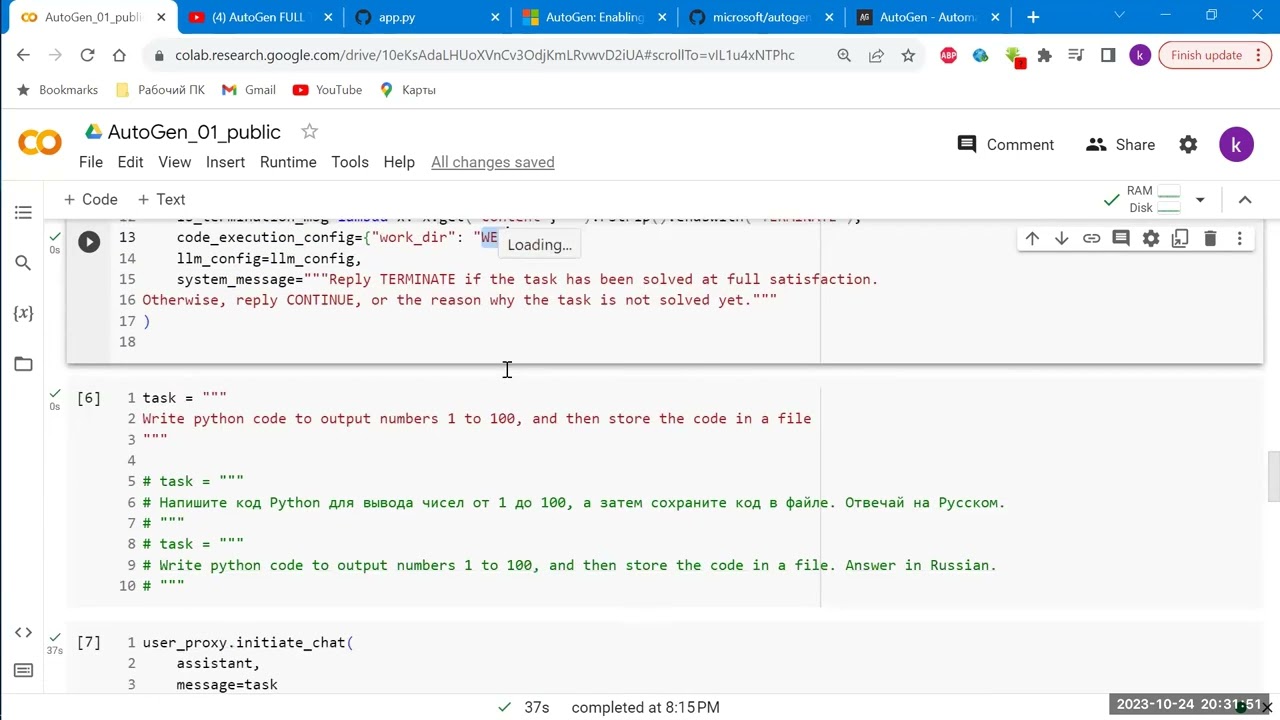Open the Edit menu
The image size is (1280, 720).
pyautogui.click(x=131, y=162)
